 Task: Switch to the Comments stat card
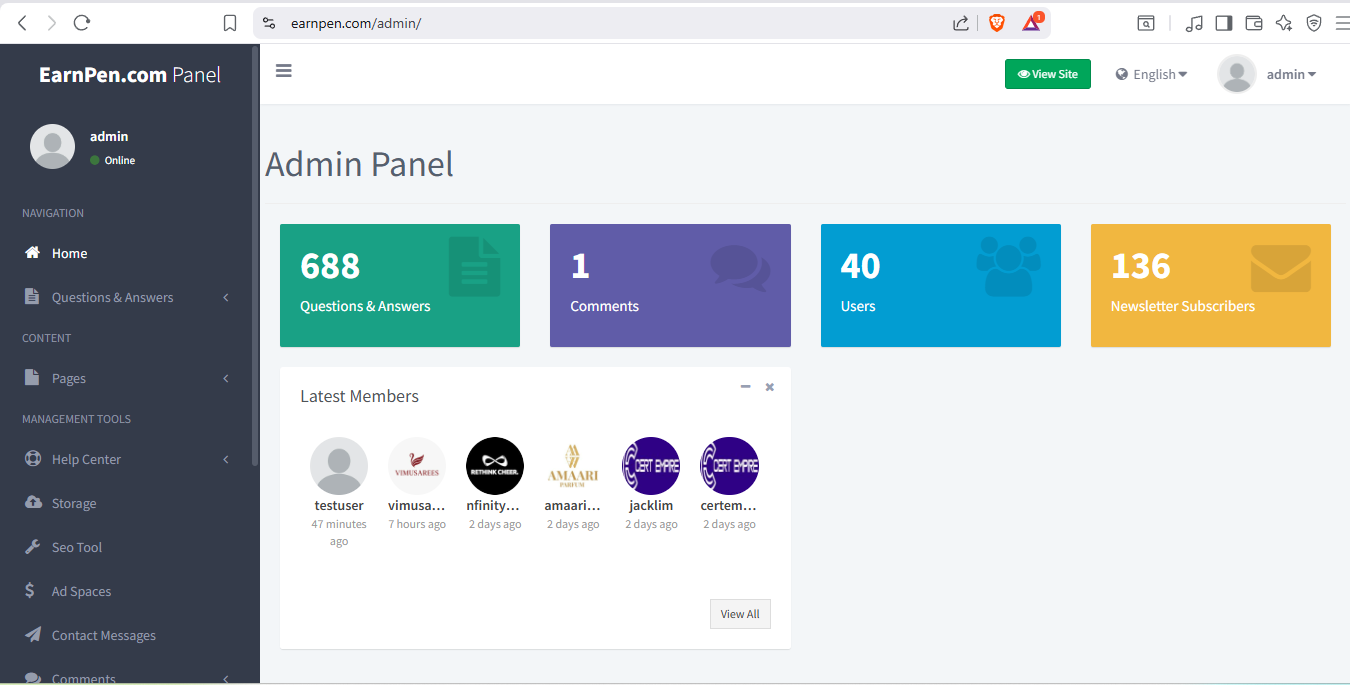tap(670, 285)
